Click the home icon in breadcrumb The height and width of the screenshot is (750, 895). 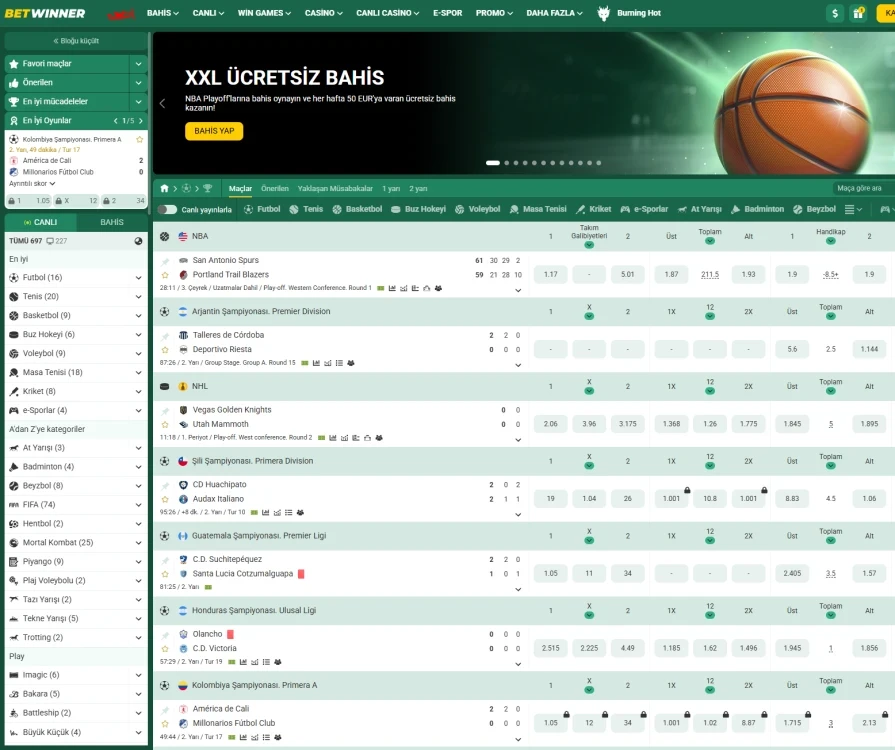click(164, 188)
